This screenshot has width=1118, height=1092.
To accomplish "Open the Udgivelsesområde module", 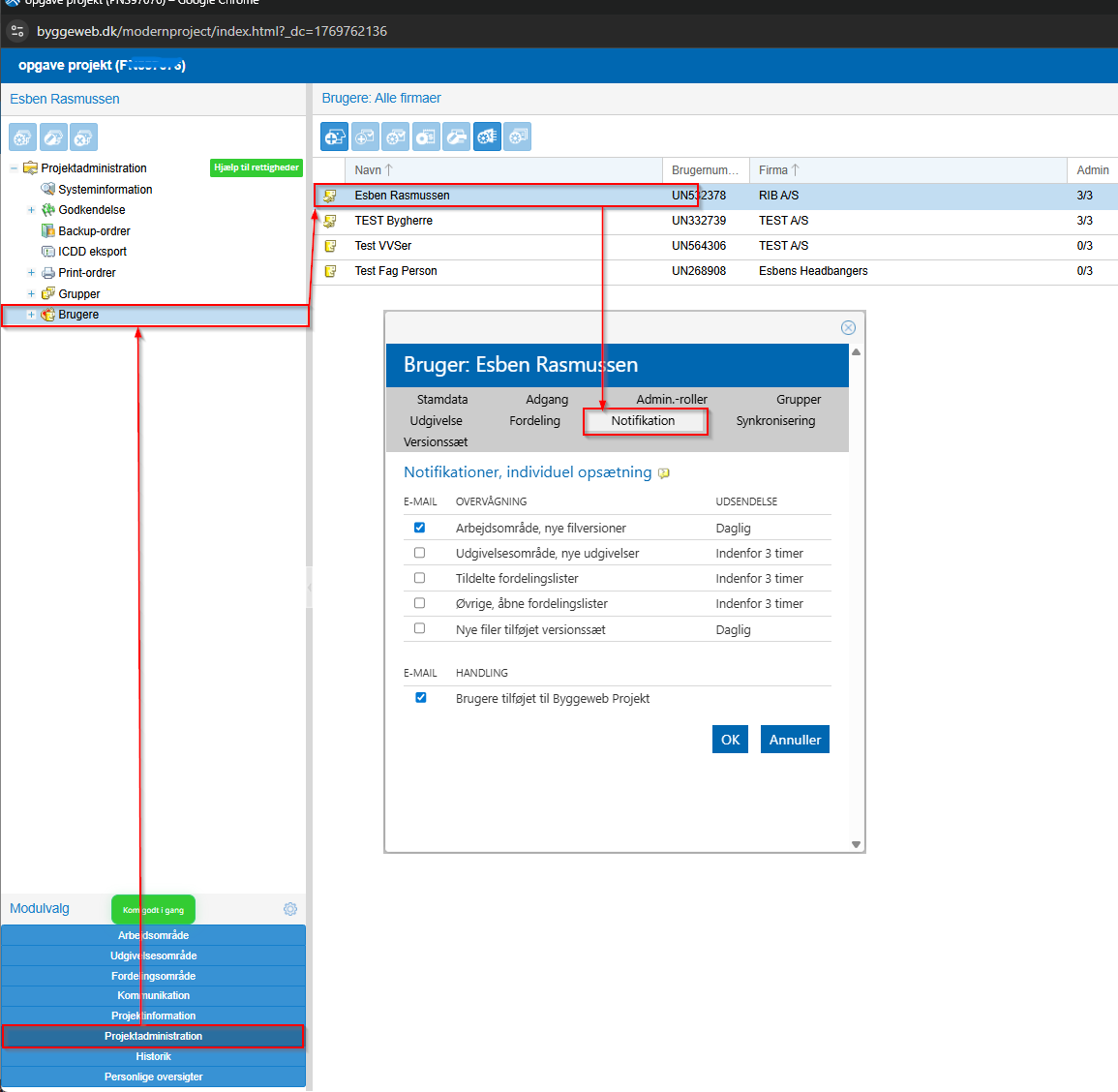I will point(153,955).
